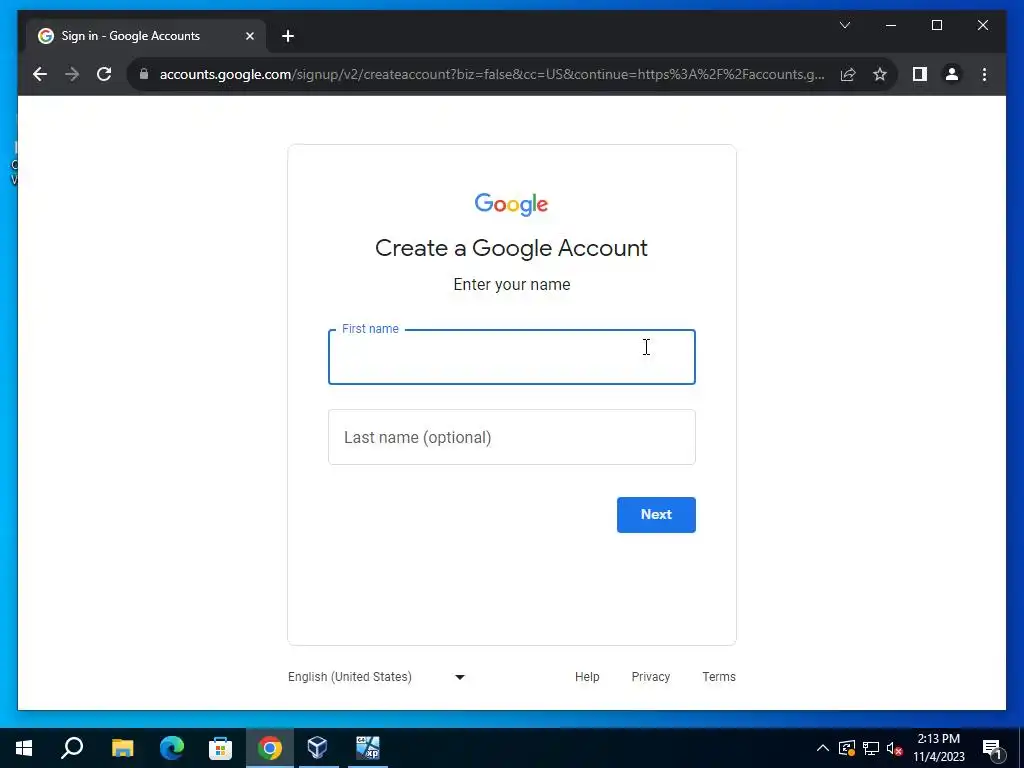Open Microsoft Store from taskbar
1024x768 pixels.
220,748
